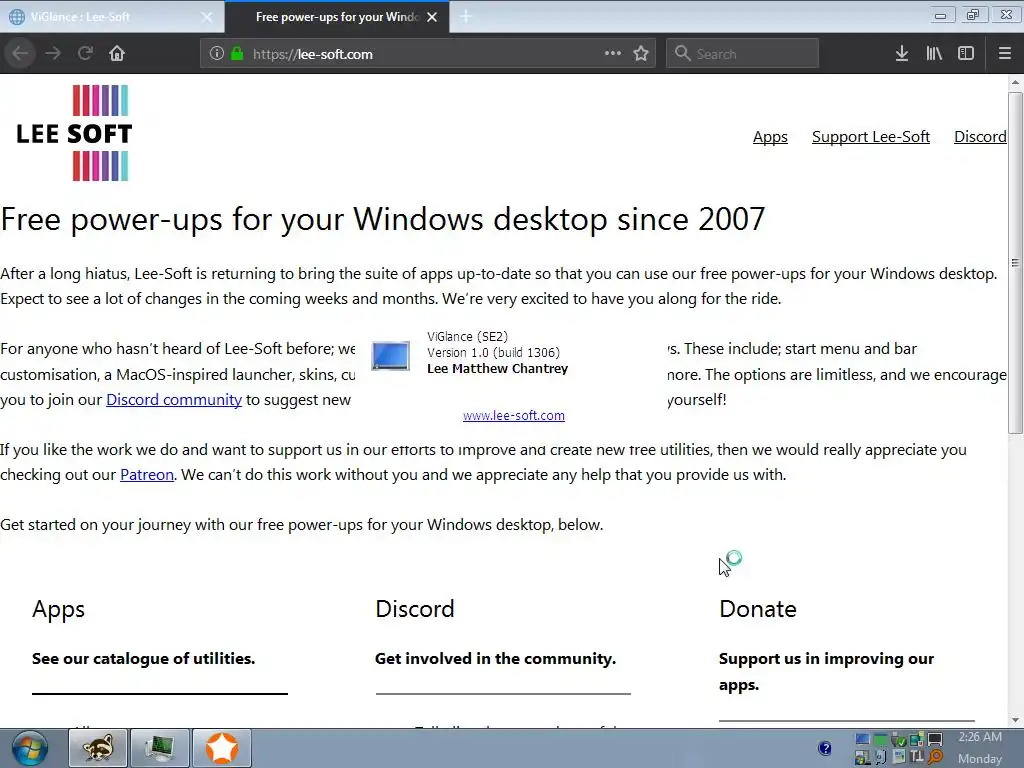Click 'See our catalogue of utilities.' text
1024x768 pixels.
[x=144, y=658]
